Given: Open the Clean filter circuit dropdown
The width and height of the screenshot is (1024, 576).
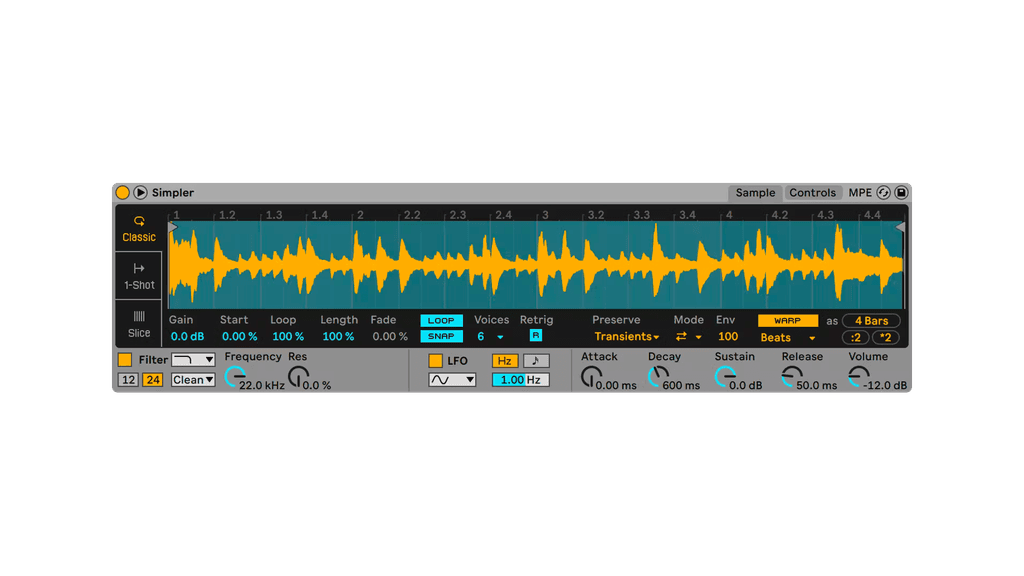Looking at the screenshot, I should click(x=193, y=380).
